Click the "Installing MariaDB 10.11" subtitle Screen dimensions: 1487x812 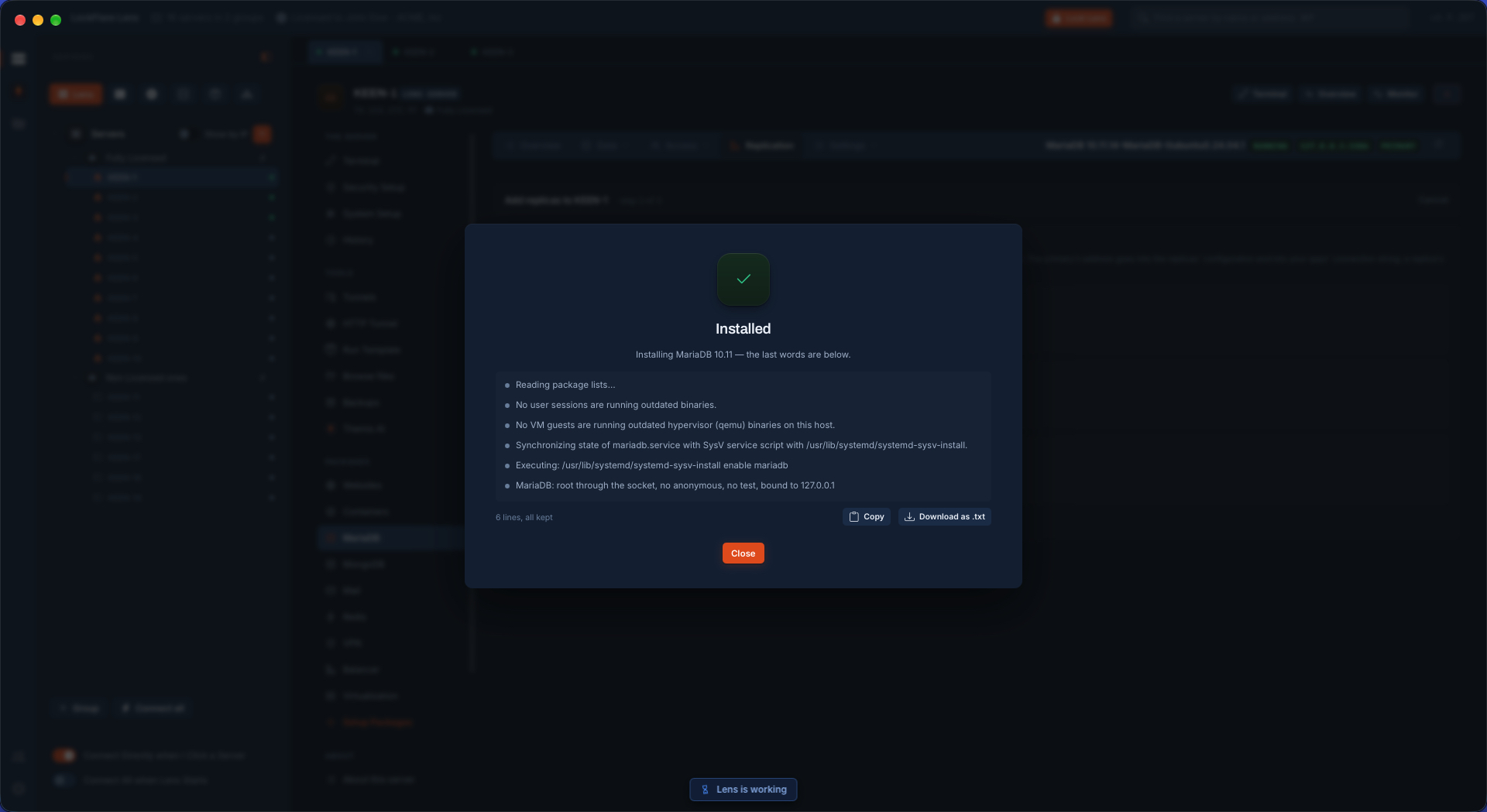[x=743, y=355]
